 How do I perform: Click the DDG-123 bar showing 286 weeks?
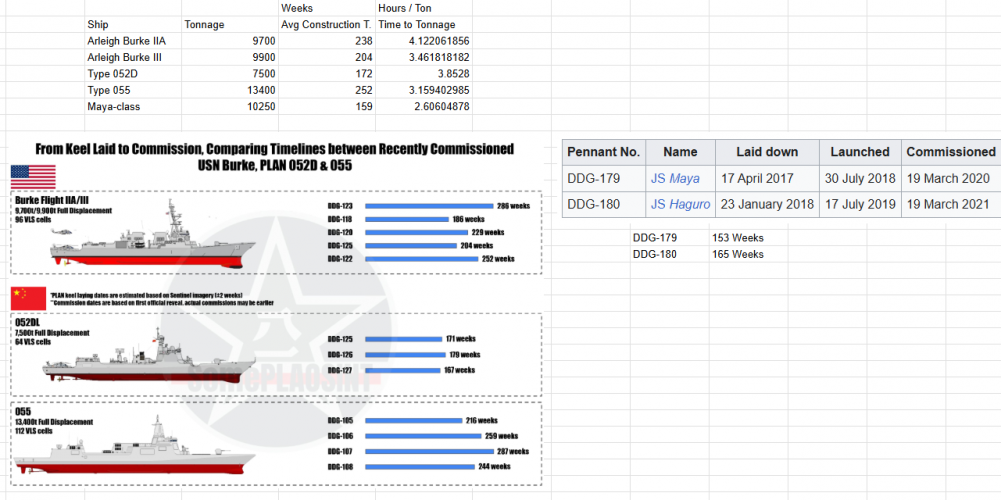(429, 206)
